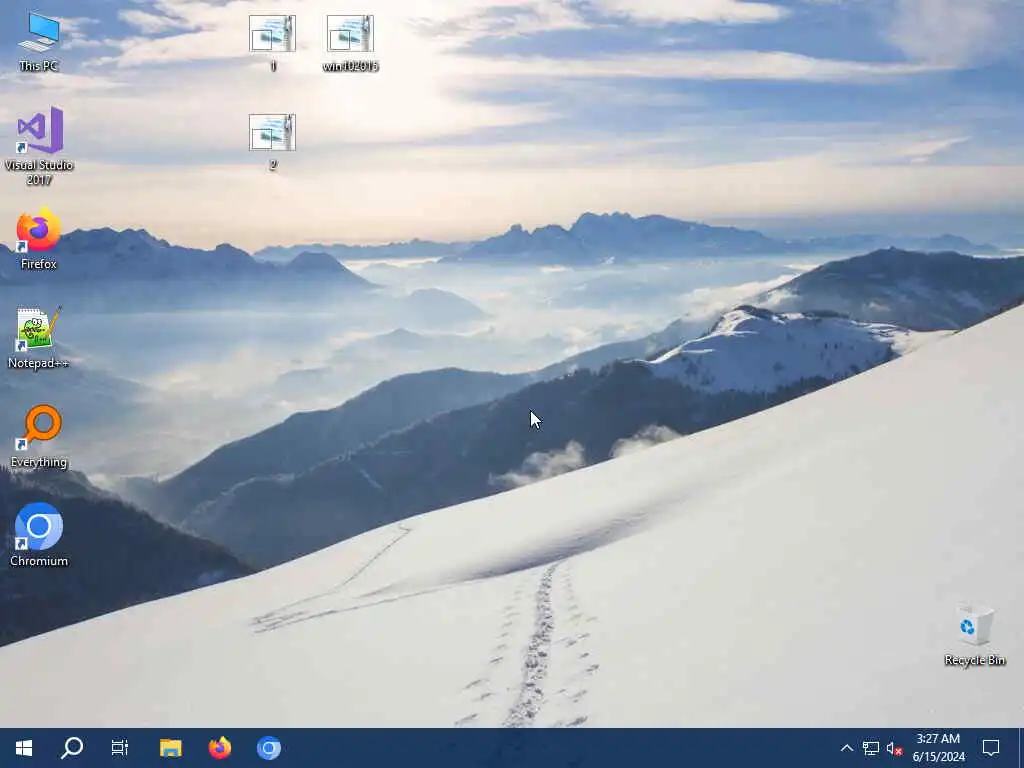
Task: Select the image file named 2
Action: (272, 142)
